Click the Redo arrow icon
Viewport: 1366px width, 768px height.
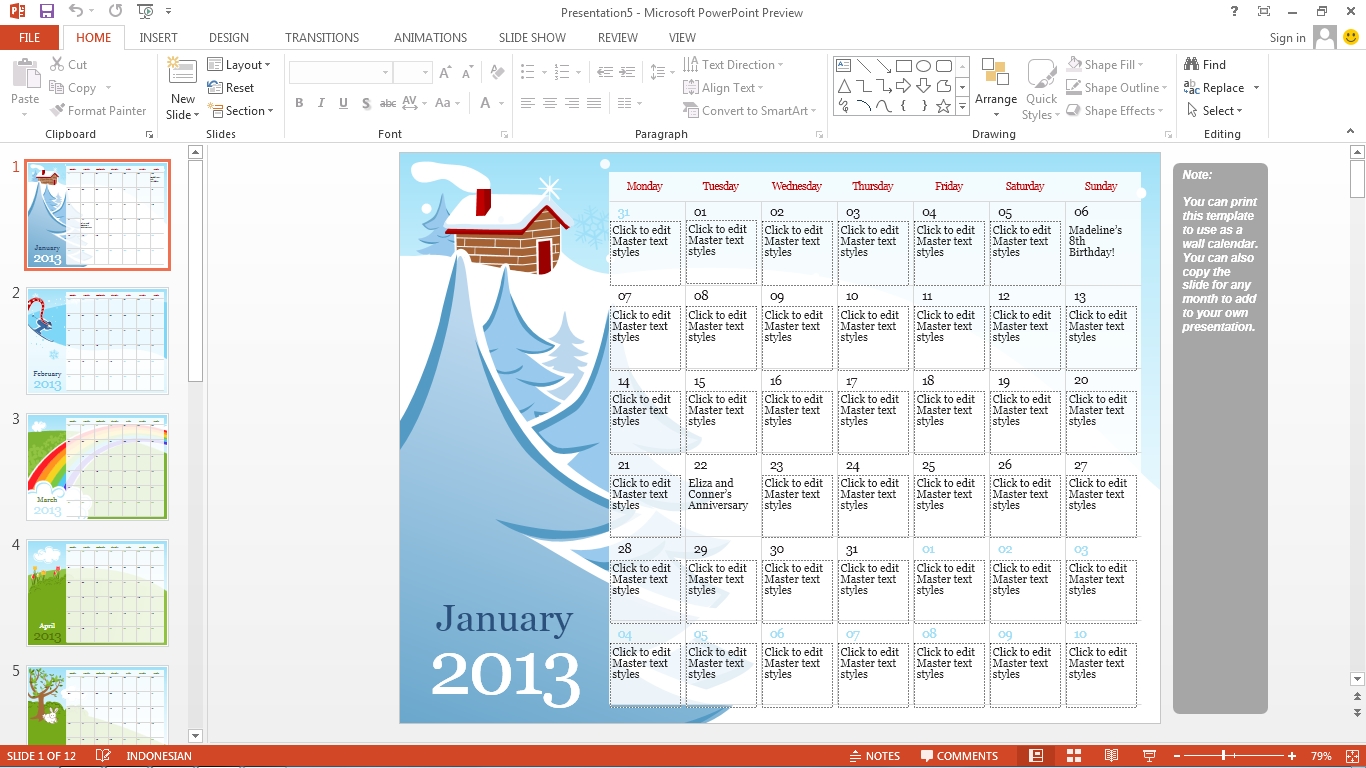(115, 12)
